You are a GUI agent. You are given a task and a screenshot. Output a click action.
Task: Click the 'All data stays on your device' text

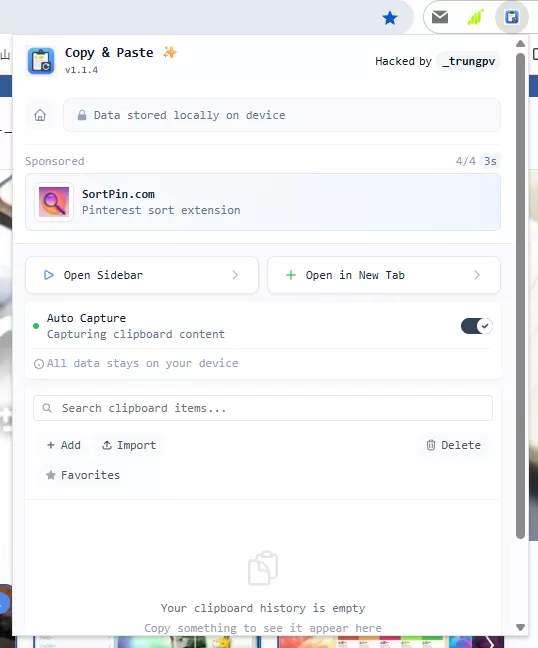pos(142,363)
